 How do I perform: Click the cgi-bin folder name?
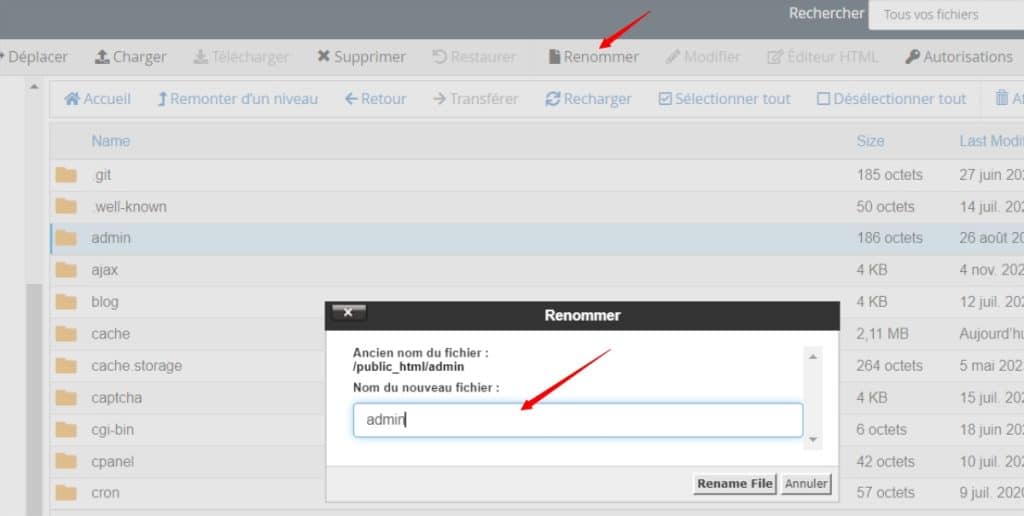click(x=112, y=430)
